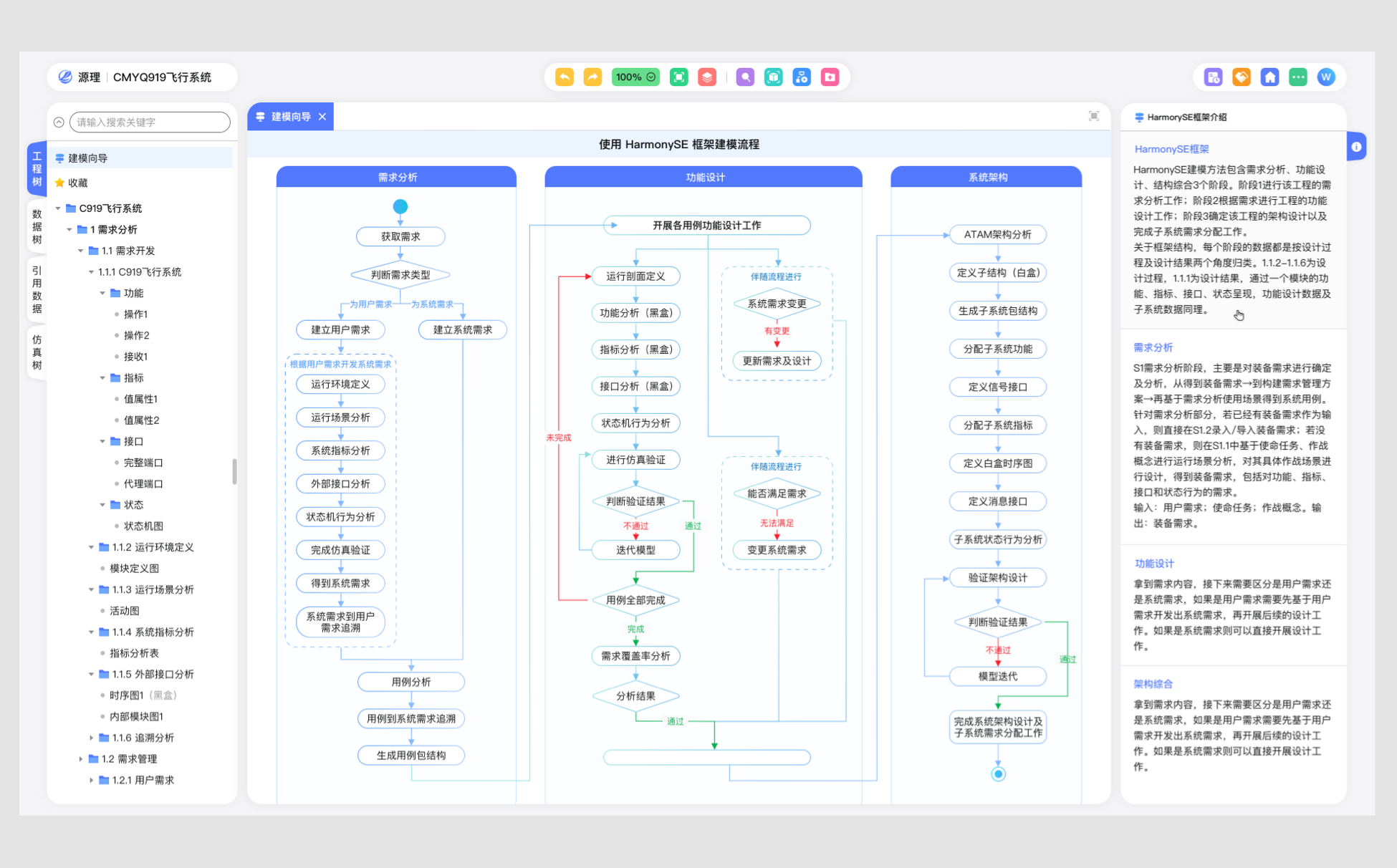Collapse the 接口 folder

(102, 441)
